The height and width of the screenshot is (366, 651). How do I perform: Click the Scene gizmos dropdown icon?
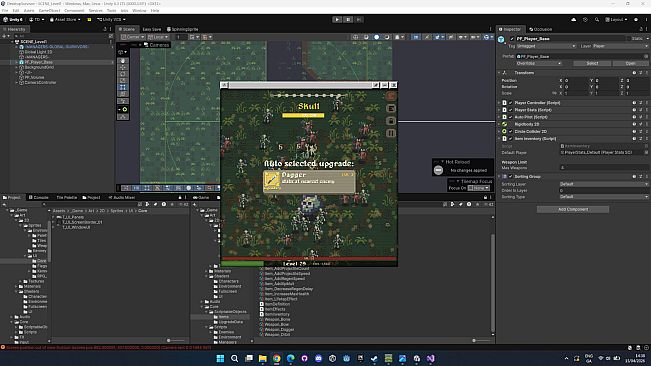[x=487, y=37]
